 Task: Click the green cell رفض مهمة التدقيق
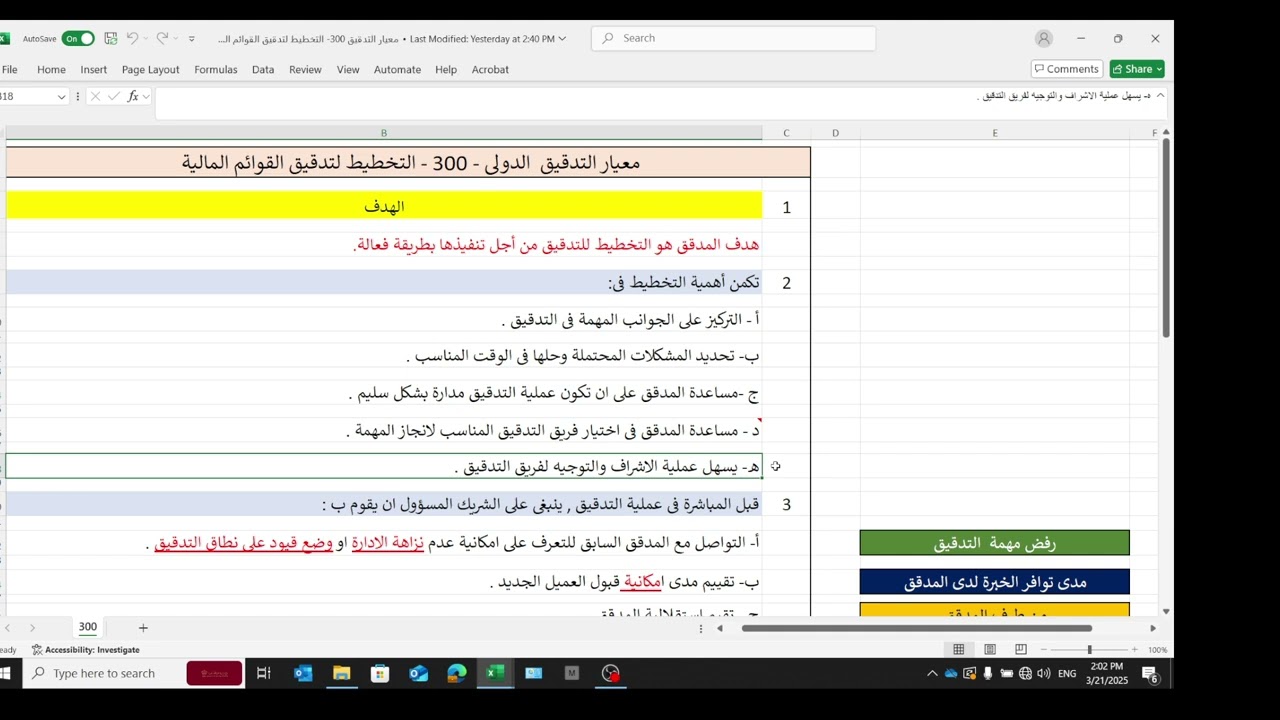[995, 543]
